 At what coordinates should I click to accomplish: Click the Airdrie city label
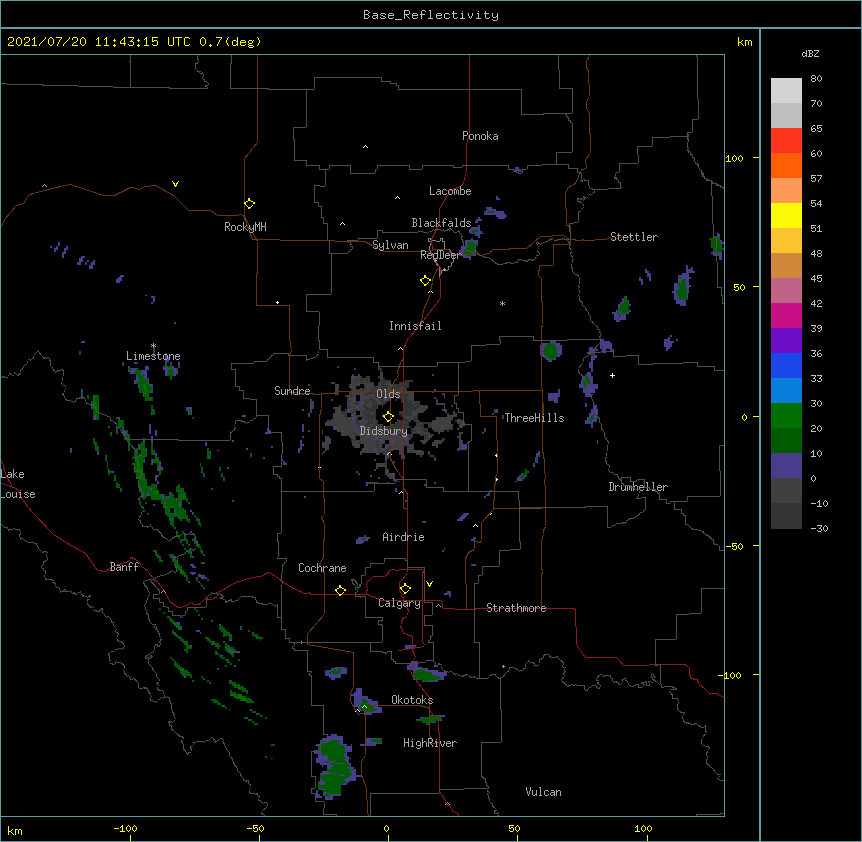click(x=404, y=537)
